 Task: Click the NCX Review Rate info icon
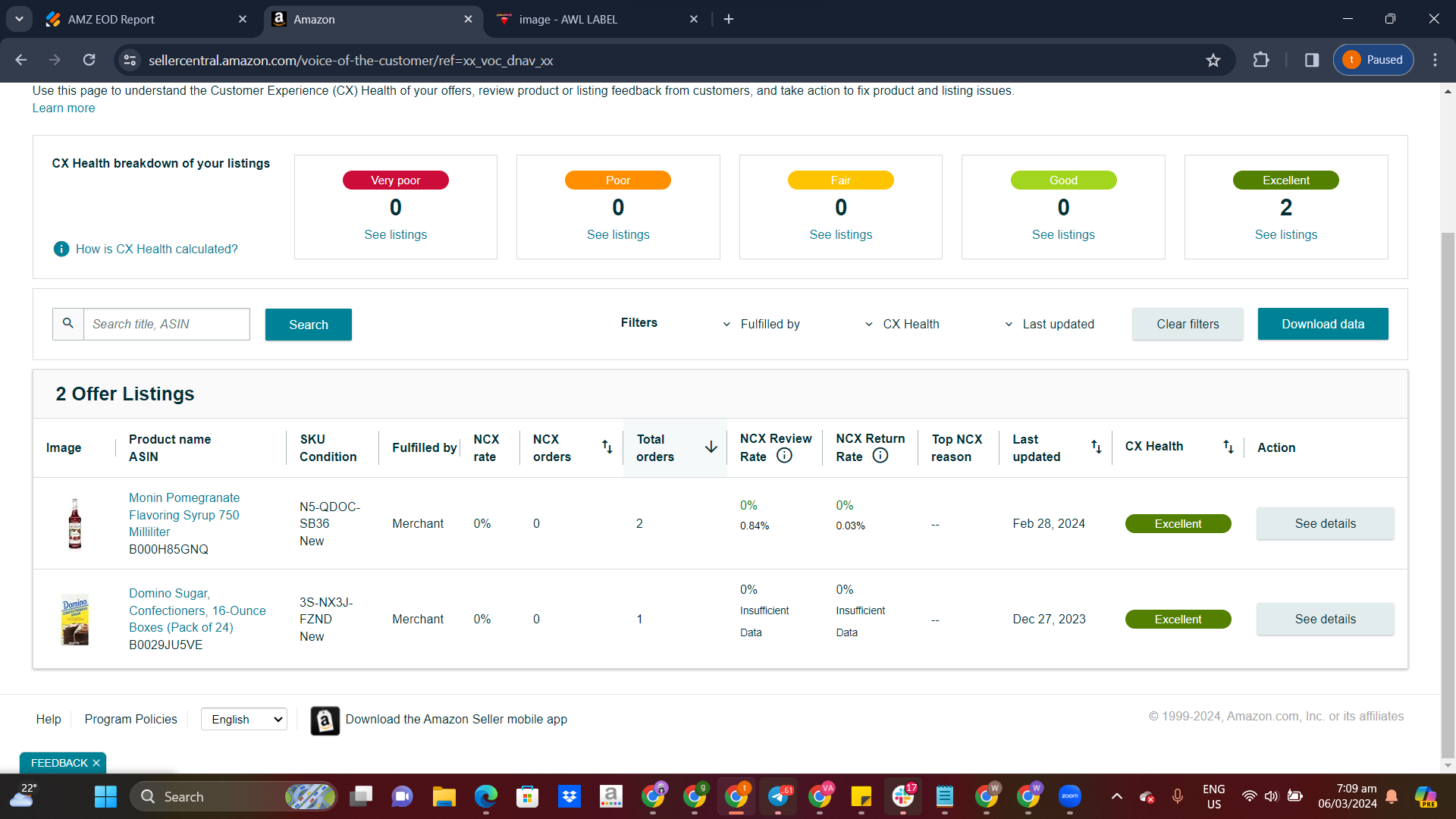click(x=785, y=456)
